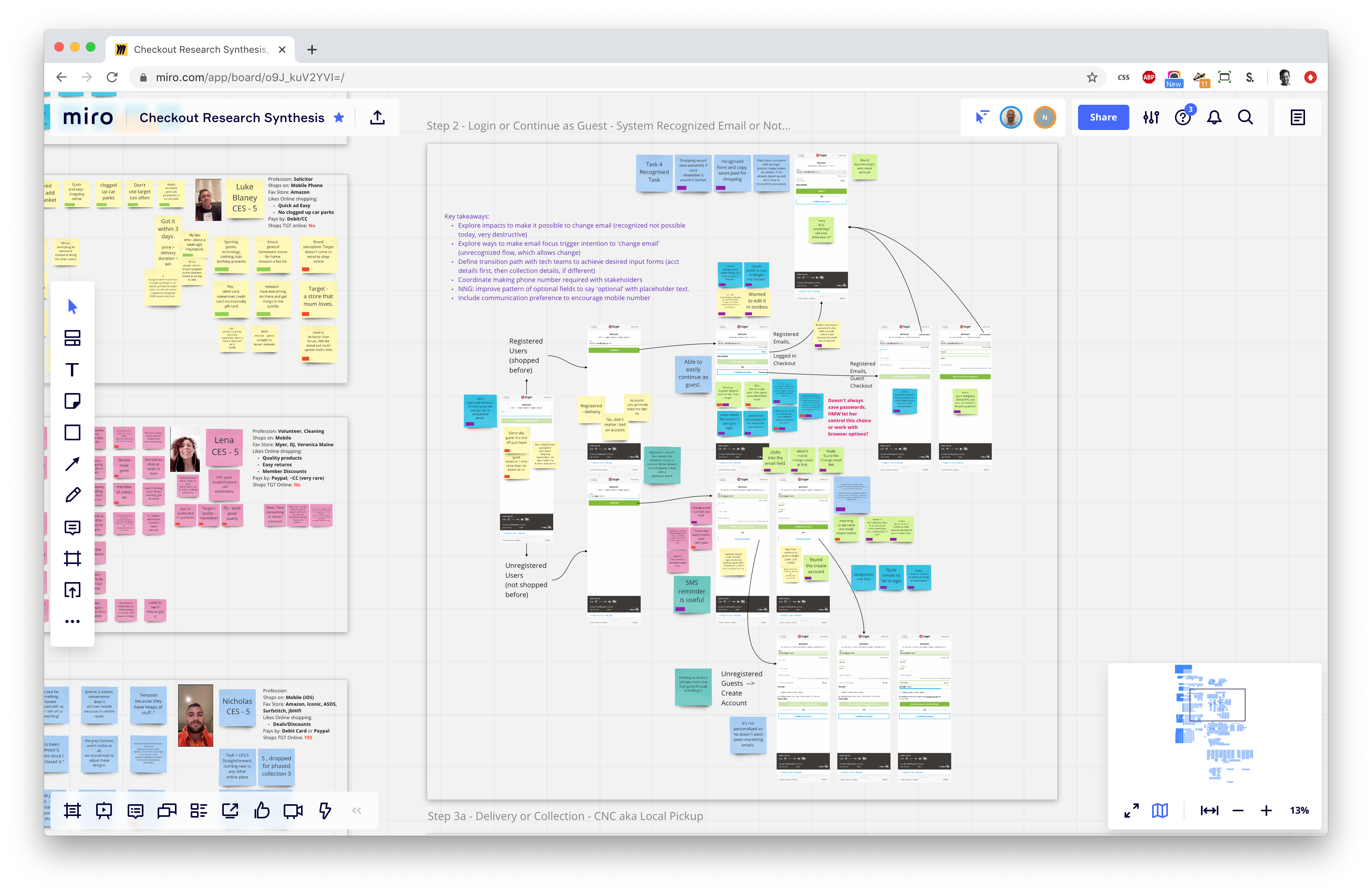Image resolution: width=1372 pixels, height=894 pixels.
Task: Open notifications bell
Action: click(1215, 117)
